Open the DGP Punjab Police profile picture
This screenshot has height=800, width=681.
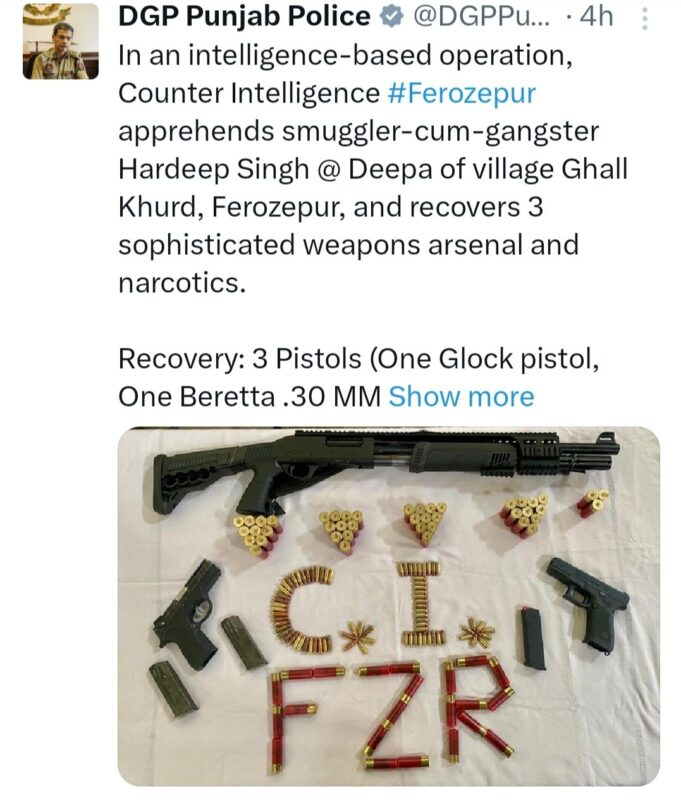61,41
